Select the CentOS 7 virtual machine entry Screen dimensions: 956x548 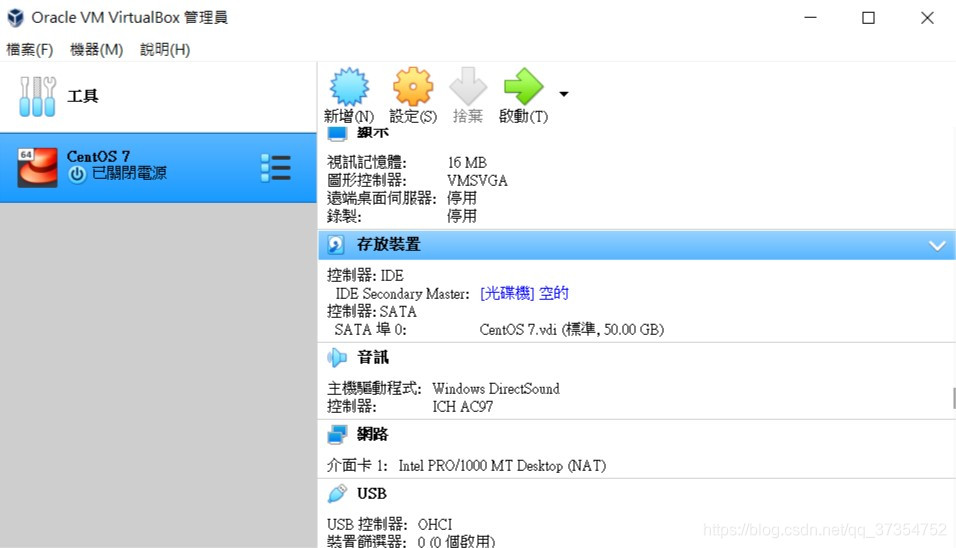(158, 168)
